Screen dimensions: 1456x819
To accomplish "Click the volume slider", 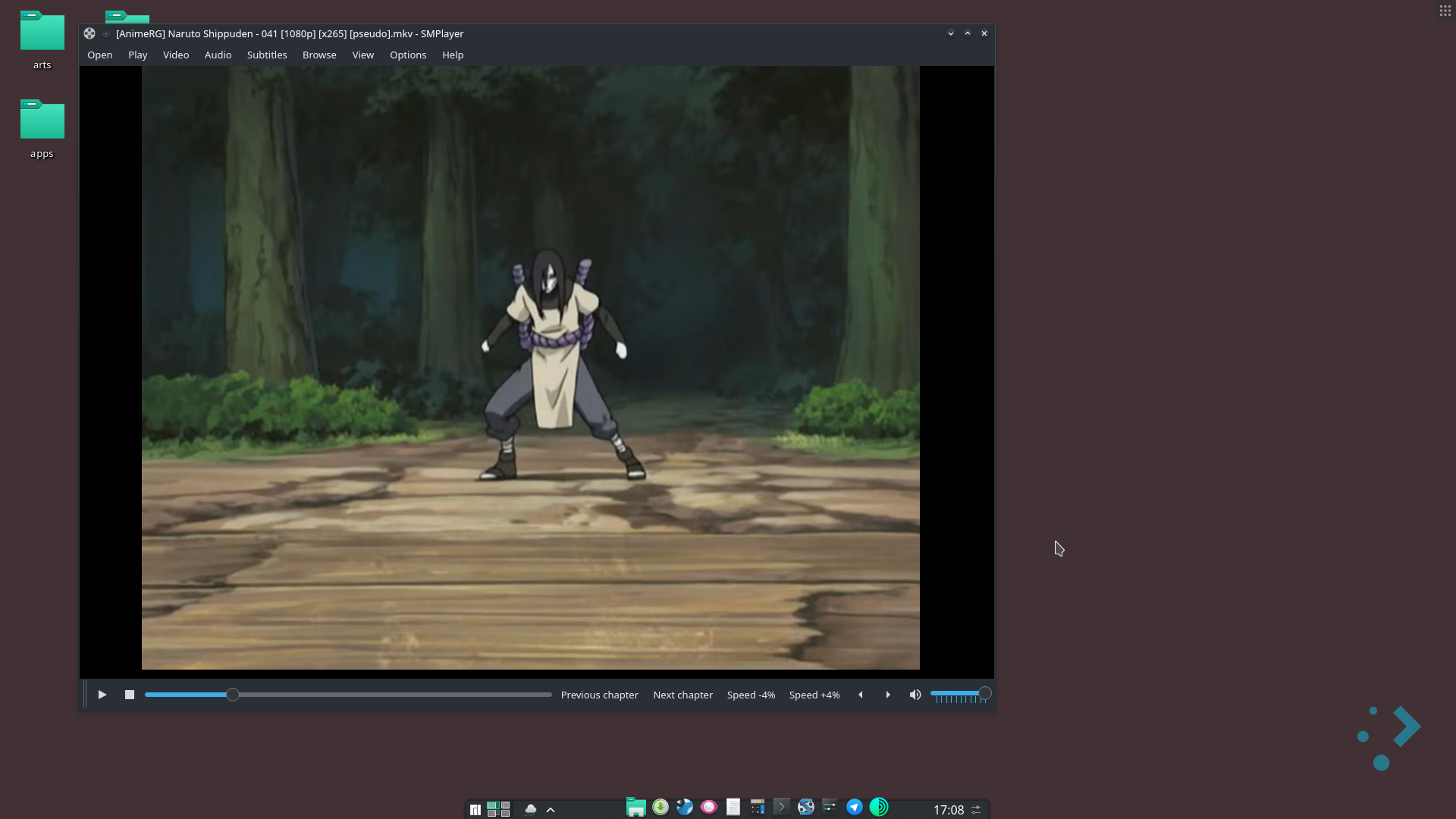I will coord(960,694).
